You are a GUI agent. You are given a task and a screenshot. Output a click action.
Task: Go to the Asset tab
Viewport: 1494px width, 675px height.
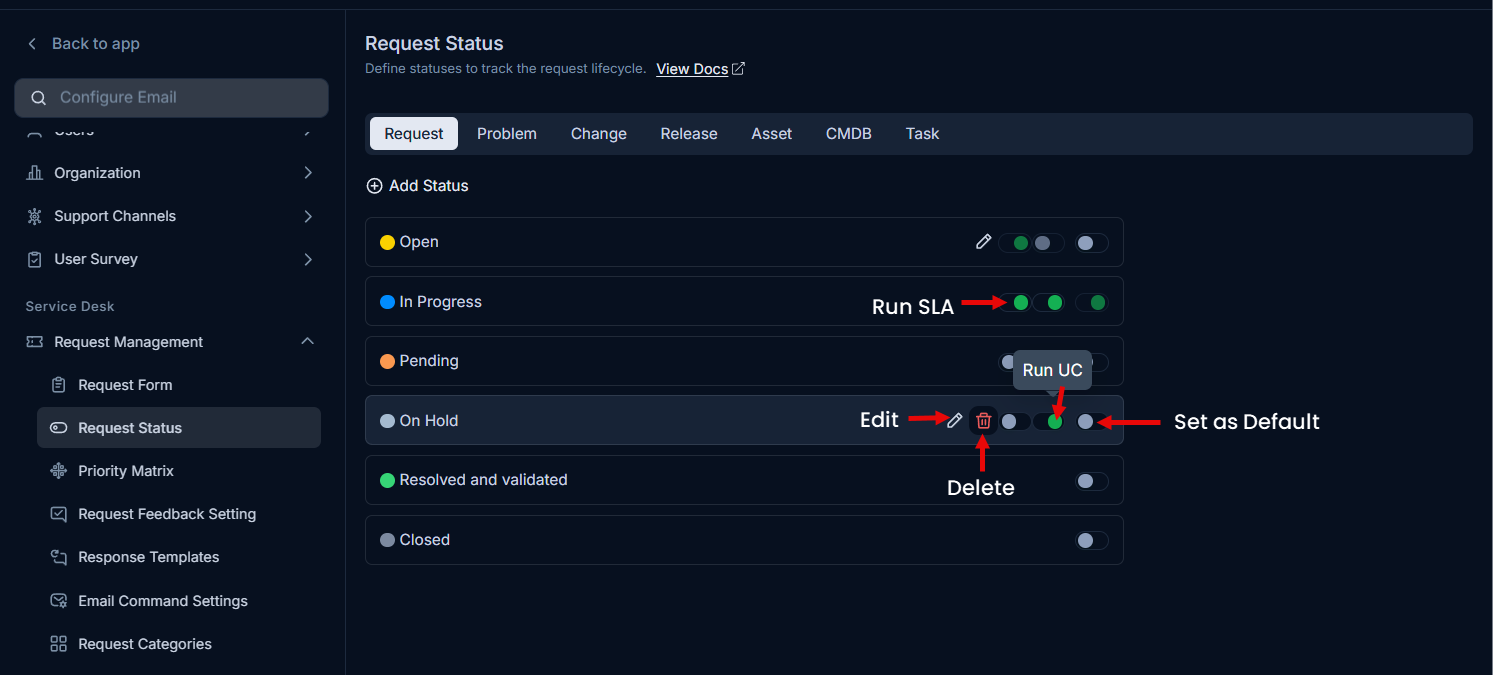click(772, 134)
